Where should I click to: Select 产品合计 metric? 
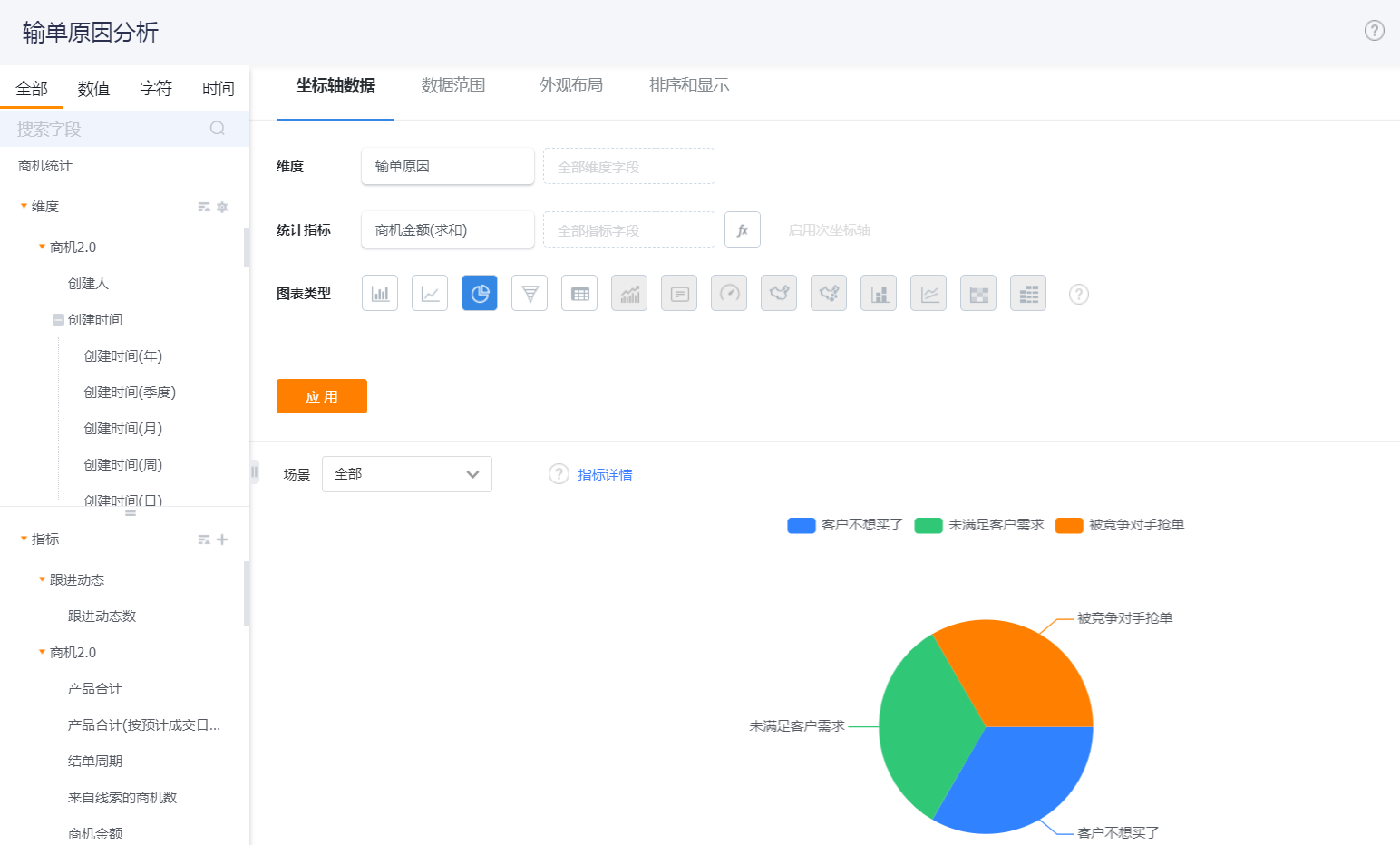pyautogui.click(x=94, y=688)
